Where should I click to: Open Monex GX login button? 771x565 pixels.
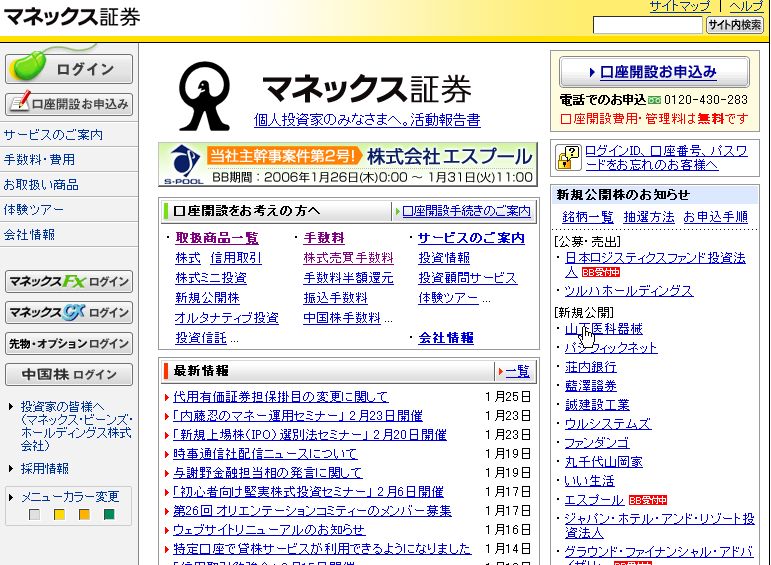69,313
